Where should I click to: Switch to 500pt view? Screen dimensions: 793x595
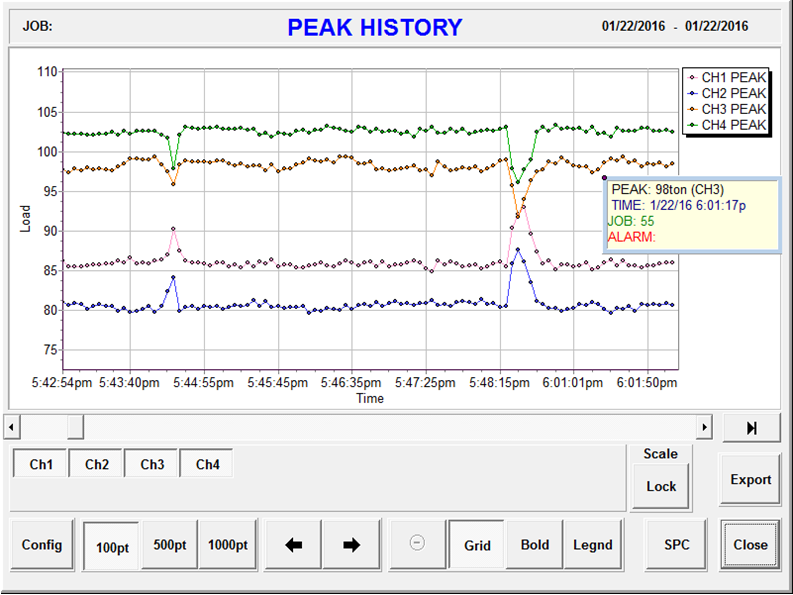click(170, 545)
